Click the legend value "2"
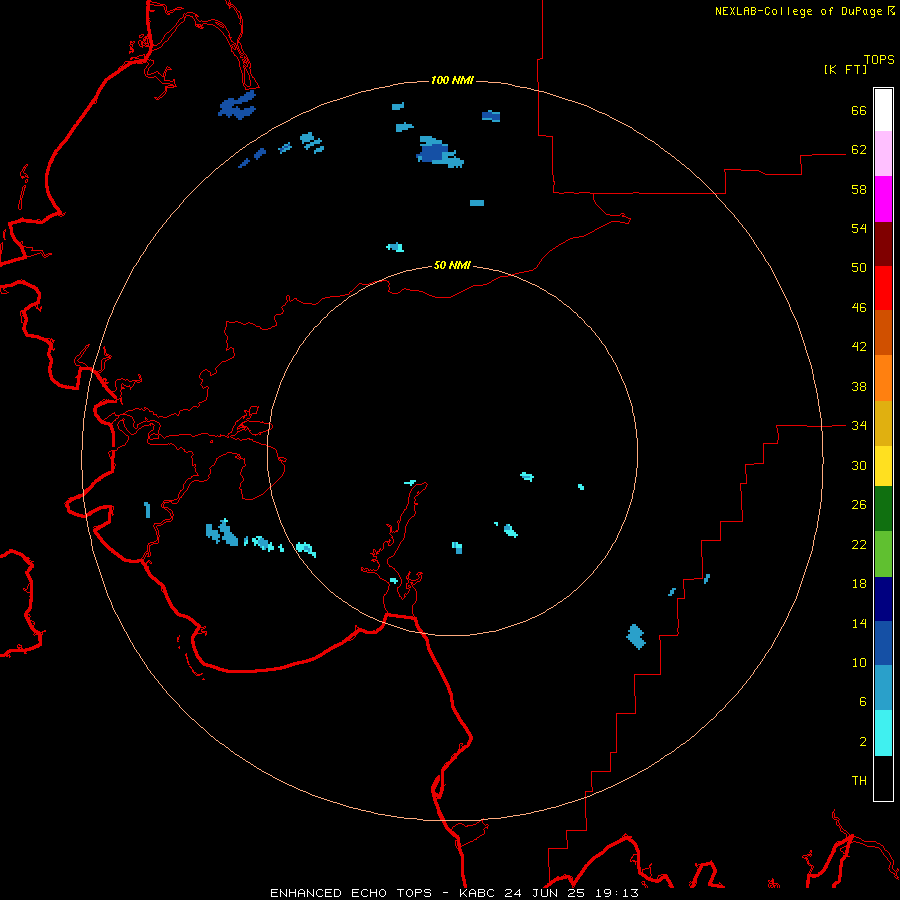Screen dimensions: 900x900 point(863,742)
